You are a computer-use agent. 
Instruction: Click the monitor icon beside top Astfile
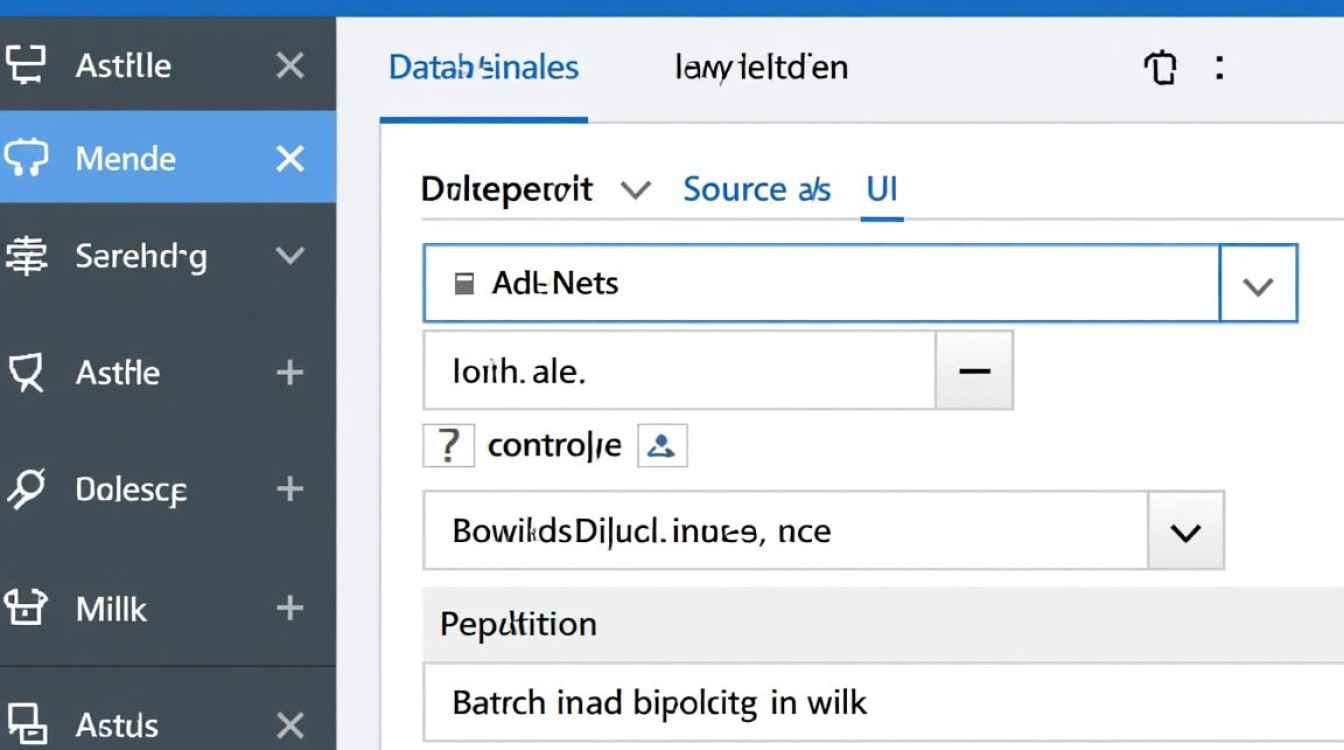point(26,65)
